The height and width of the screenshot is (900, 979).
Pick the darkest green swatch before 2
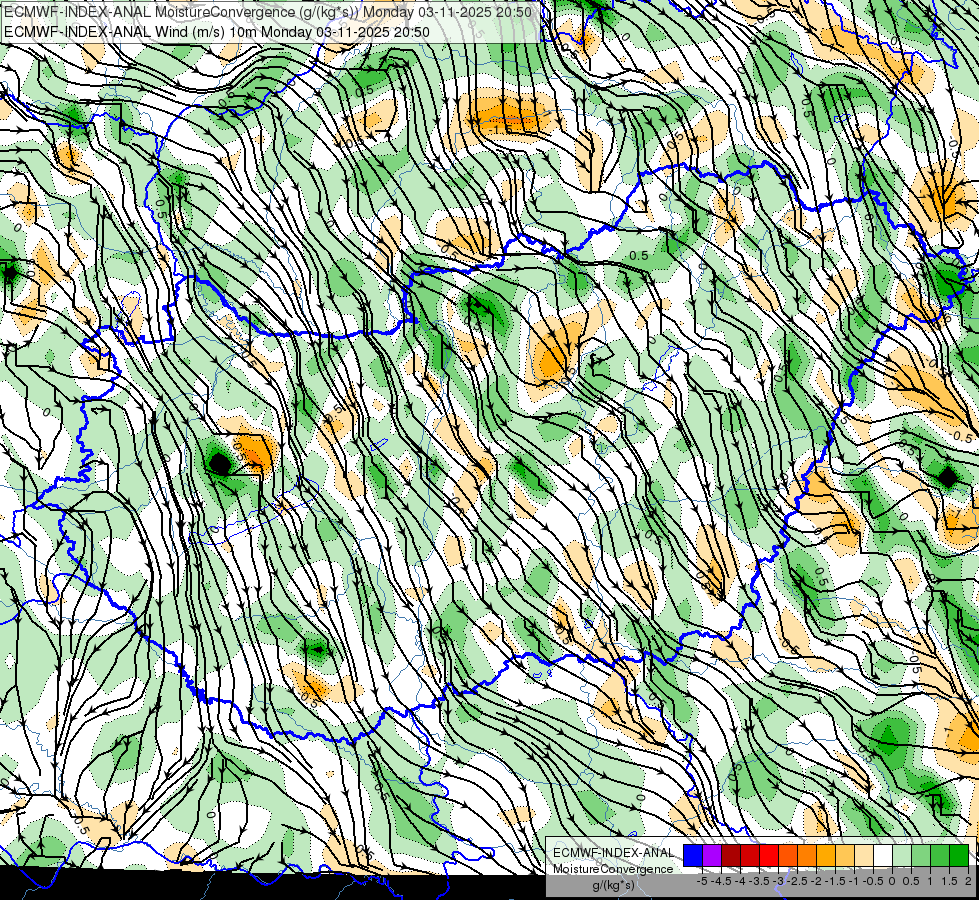pyautogui.click(x=959, y=855)
